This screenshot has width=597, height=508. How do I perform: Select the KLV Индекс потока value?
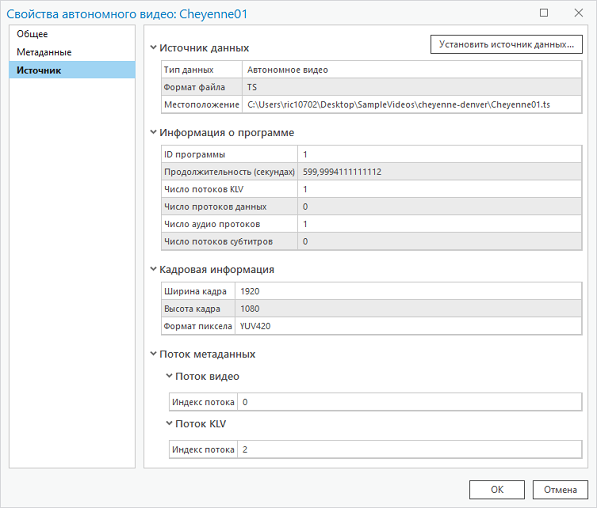tap(410, 450)
